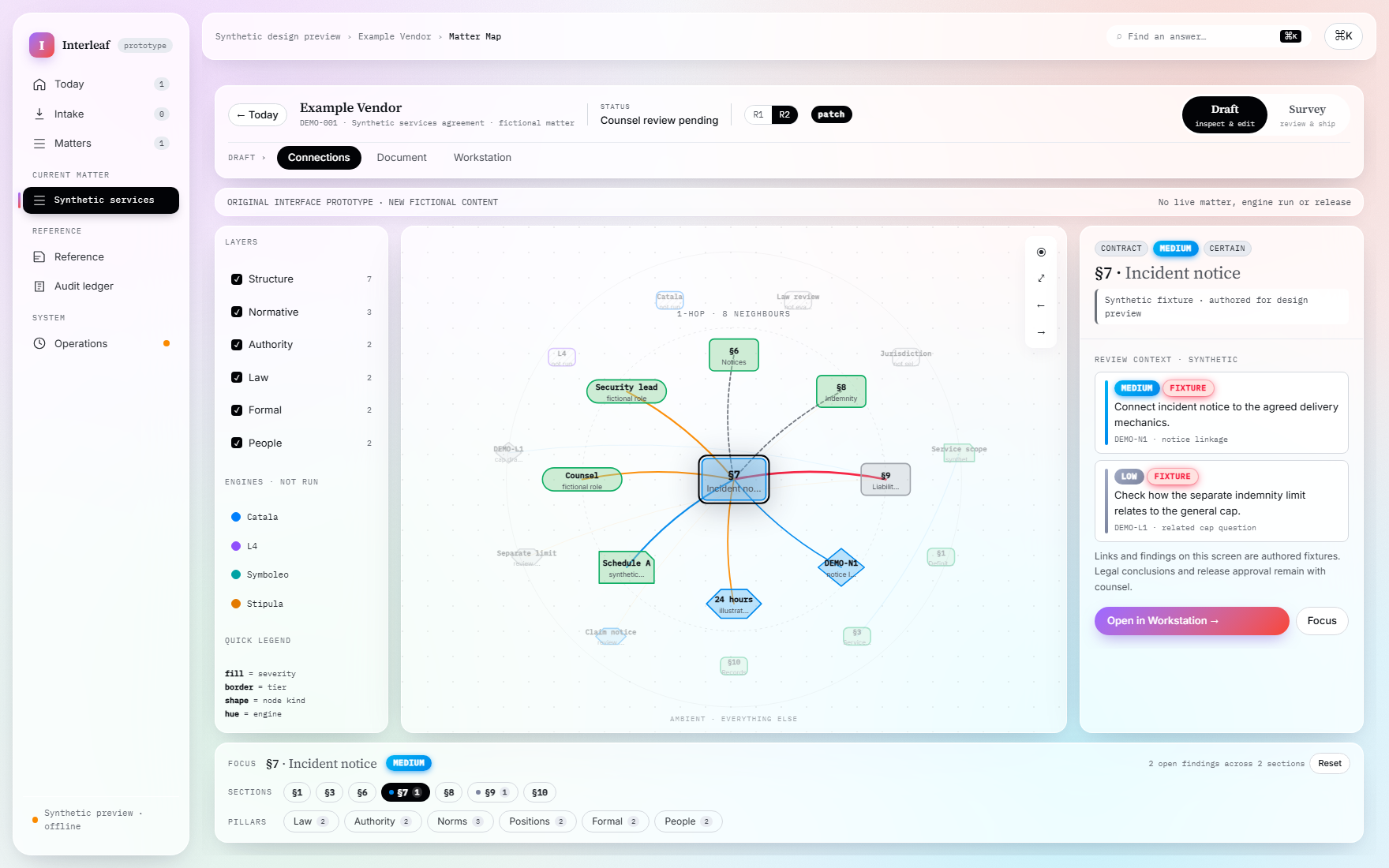Click the diagonal expand arrows icon in the map toolbar
Viewport: 1389px width, 868px height.
[1041, 279]
